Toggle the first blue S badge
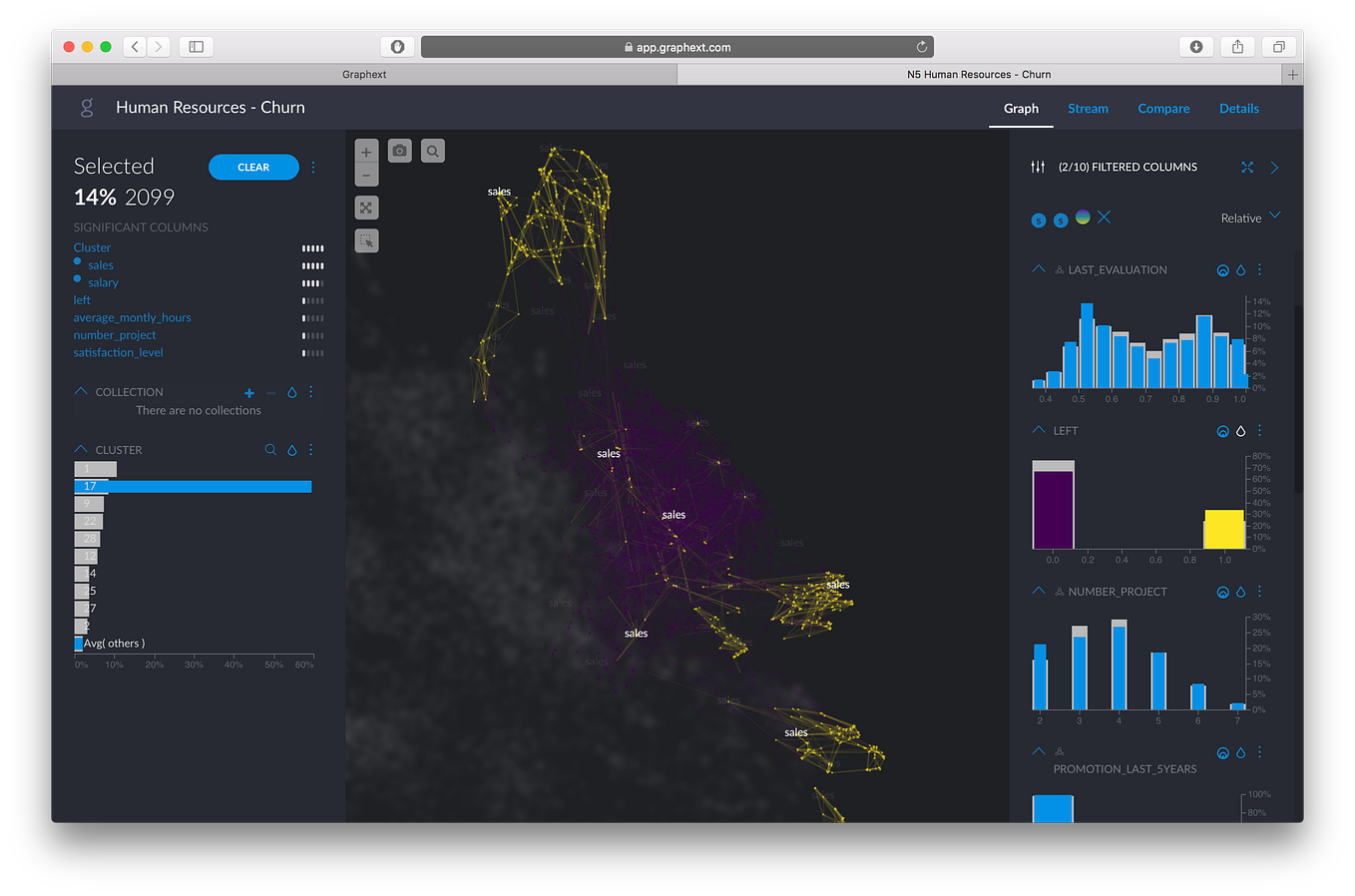The width and height of the screenshot is (1355, 896). pos(1038,220)
